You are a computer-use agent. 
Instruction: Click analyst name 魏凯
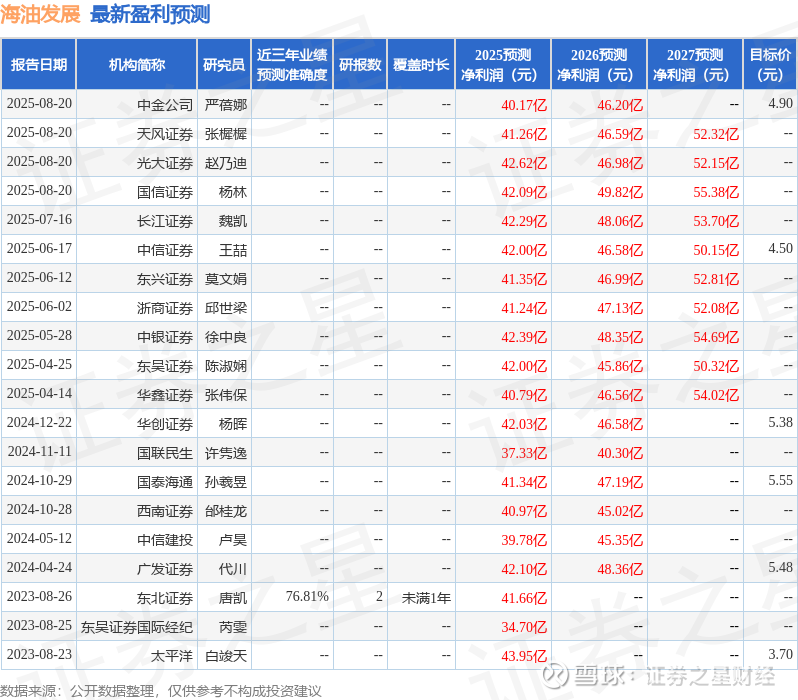233,220
